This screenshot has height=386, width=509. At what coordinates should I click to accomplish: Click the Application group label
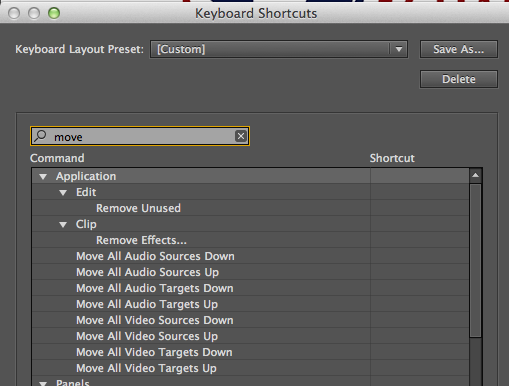click(86, 176)
